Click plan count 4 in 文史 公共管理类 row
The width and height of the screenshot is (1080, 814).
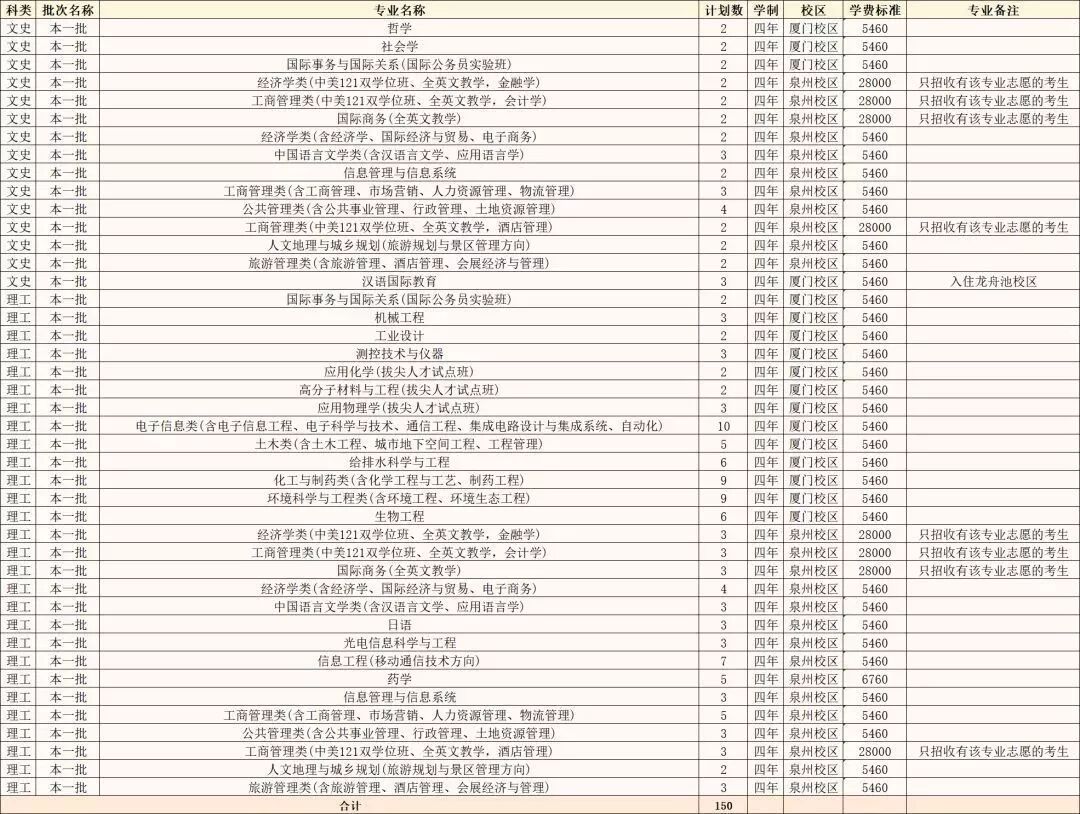click(x=723, y=209)
